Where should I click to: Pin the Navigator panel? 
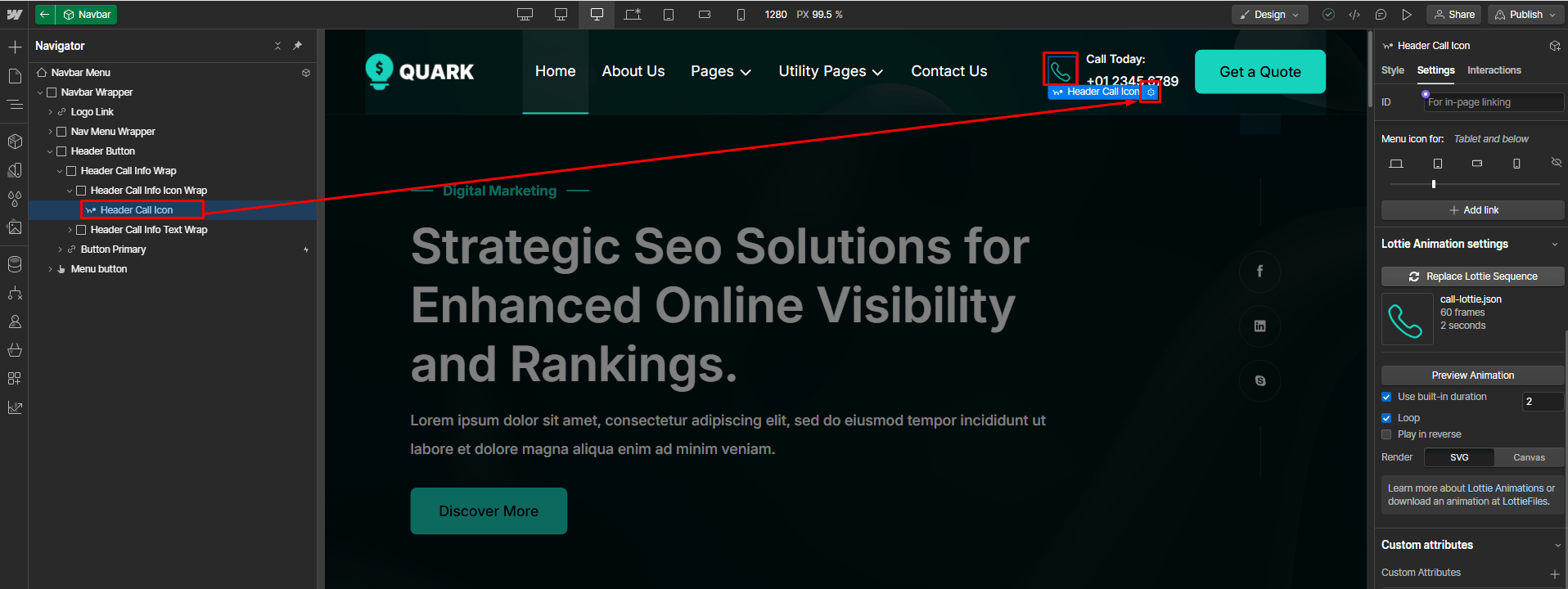pyautogui.click(x=298, y=46)
